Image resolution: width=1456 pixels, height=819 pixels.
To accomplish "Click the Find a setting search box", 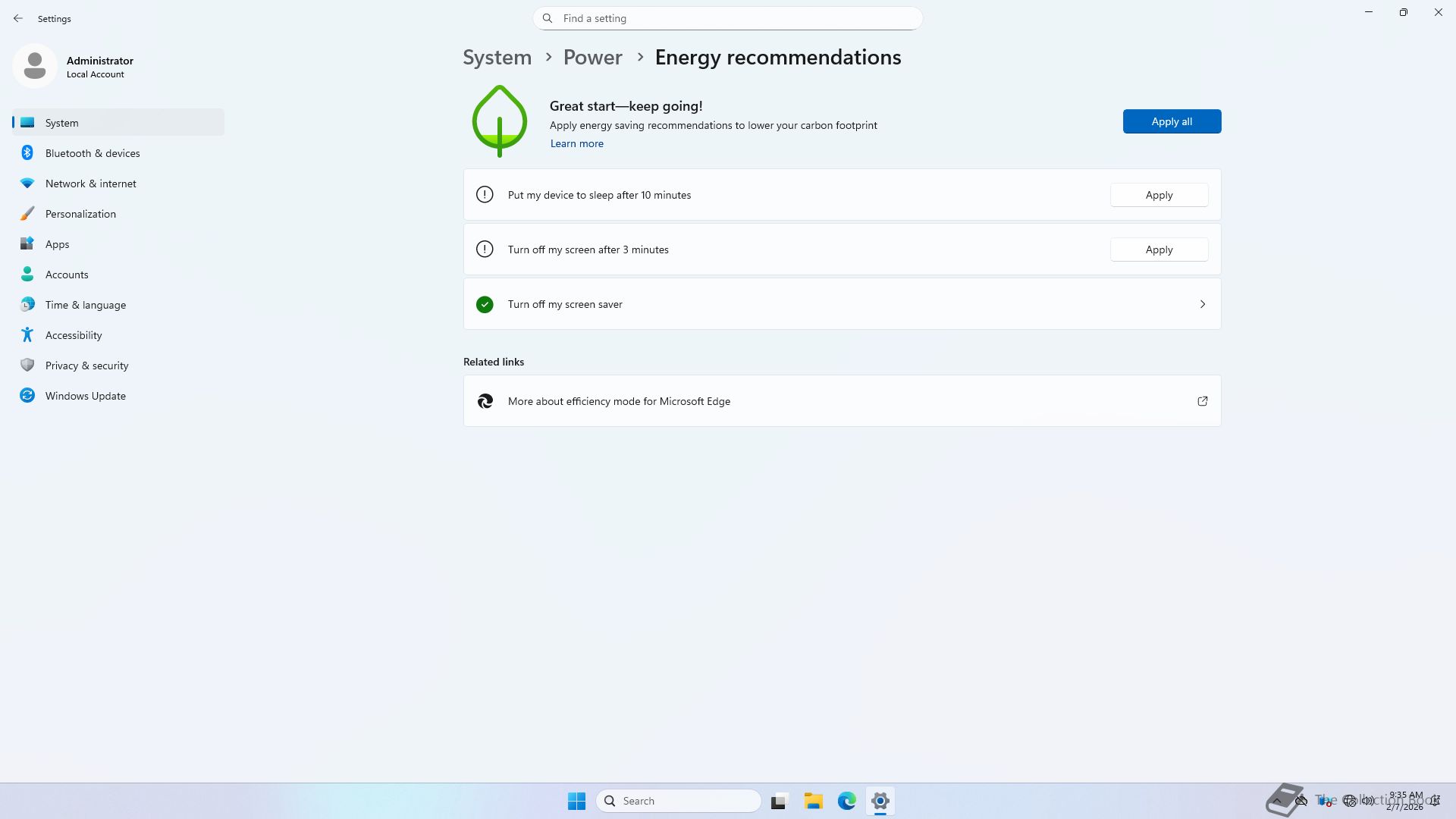I will click(728, 18).
